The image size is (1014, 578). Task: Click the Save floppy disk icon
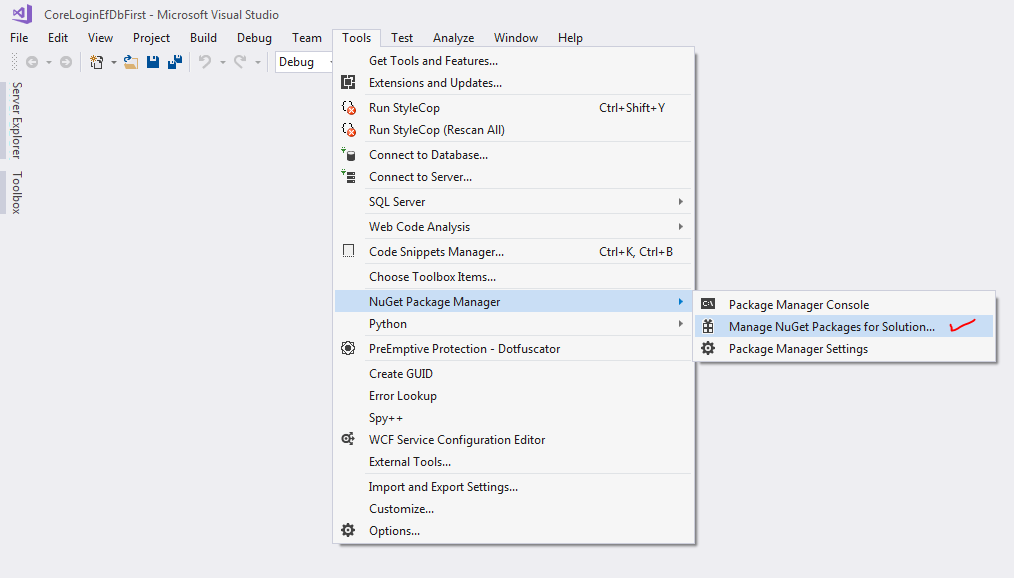[153, 62]
